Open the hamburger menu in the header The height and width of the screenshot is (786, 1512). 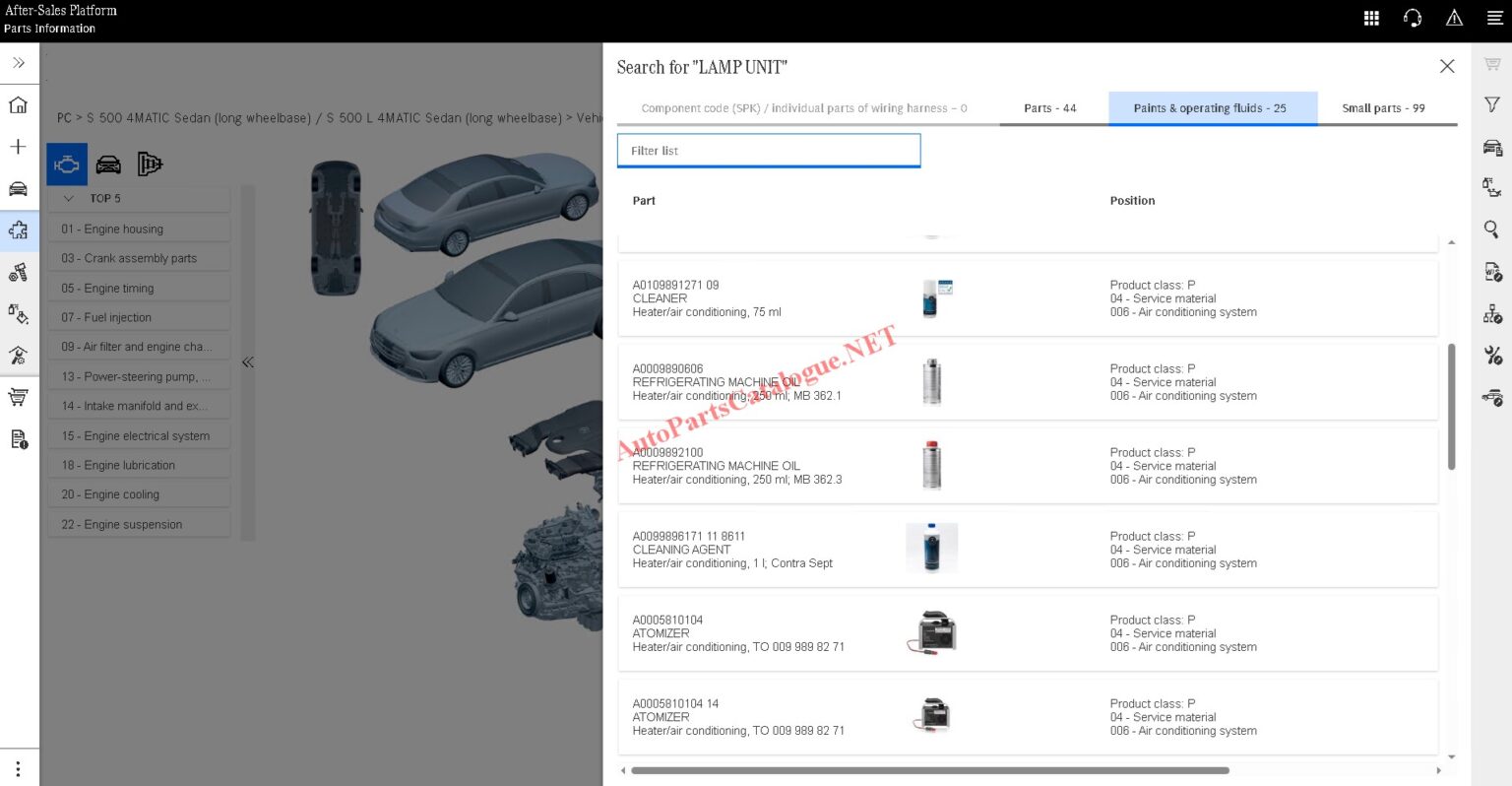(1494, 18)
